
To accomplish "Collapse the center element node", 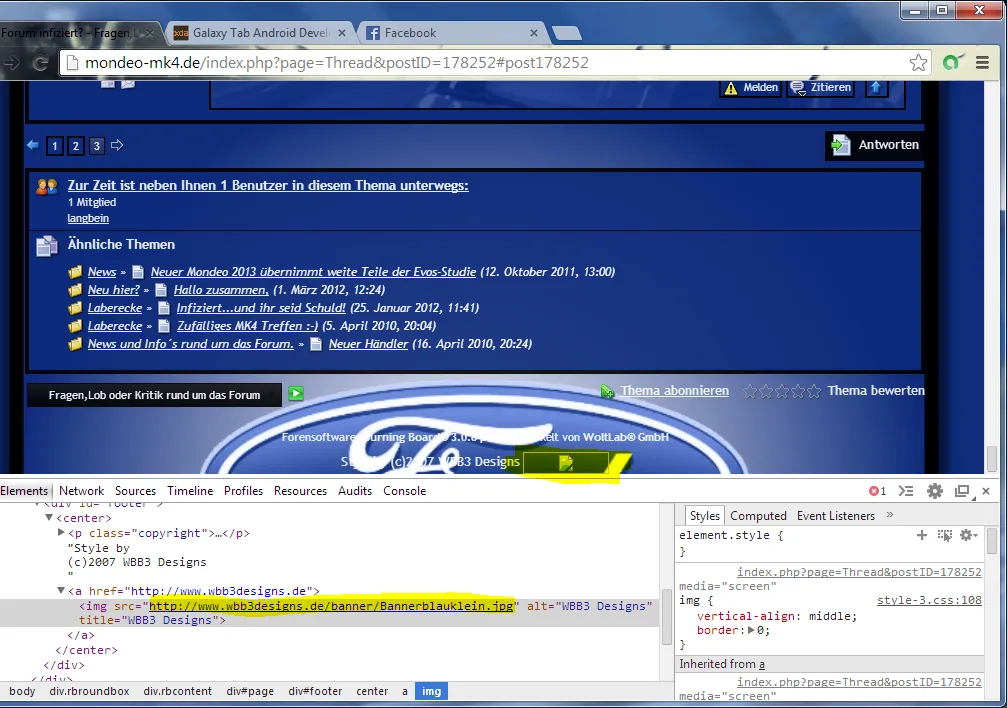I will 48,518.
